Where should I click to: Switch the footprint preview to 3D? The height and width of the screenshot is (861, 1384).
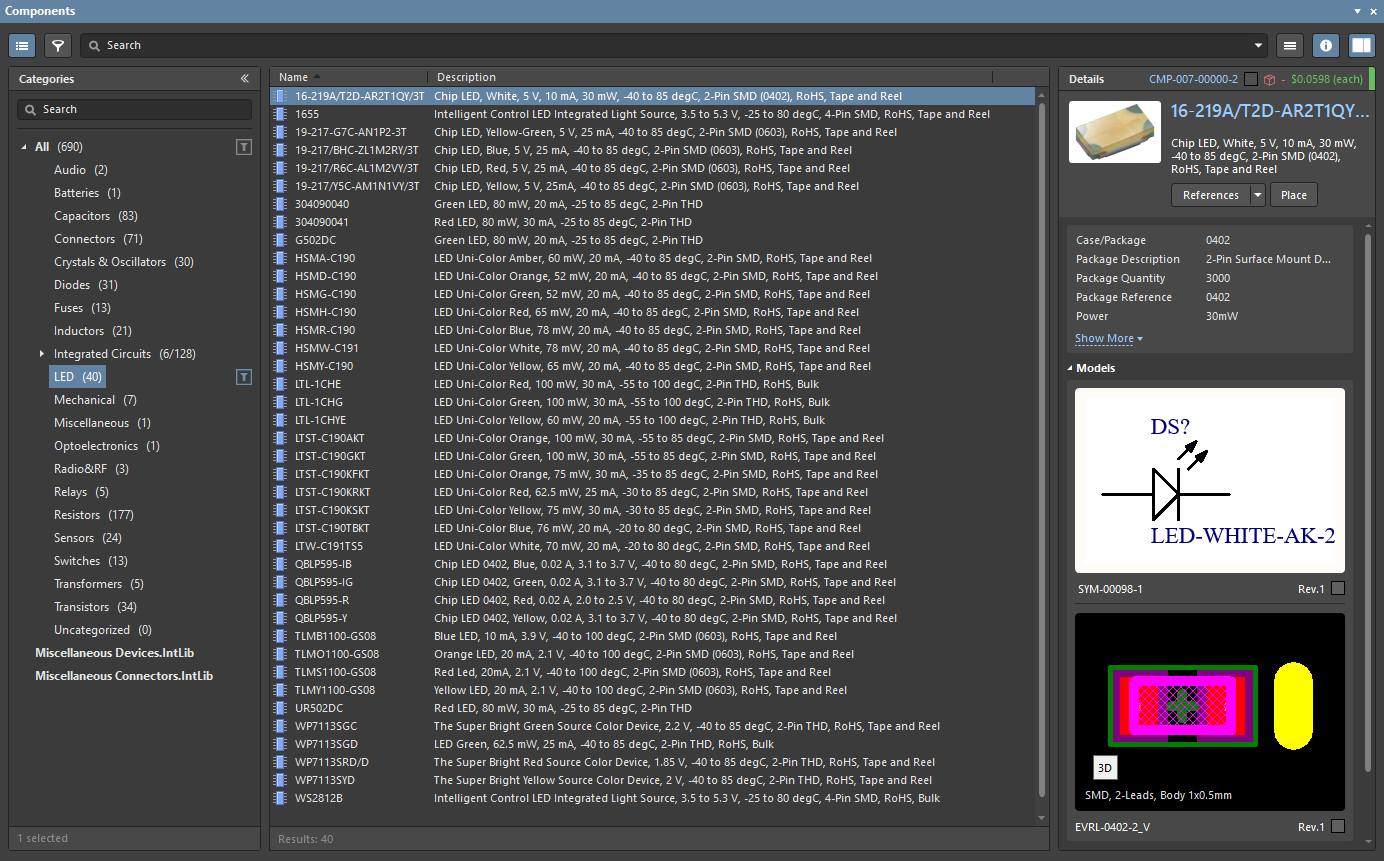pyautogui.click(x=1105, y=768)
